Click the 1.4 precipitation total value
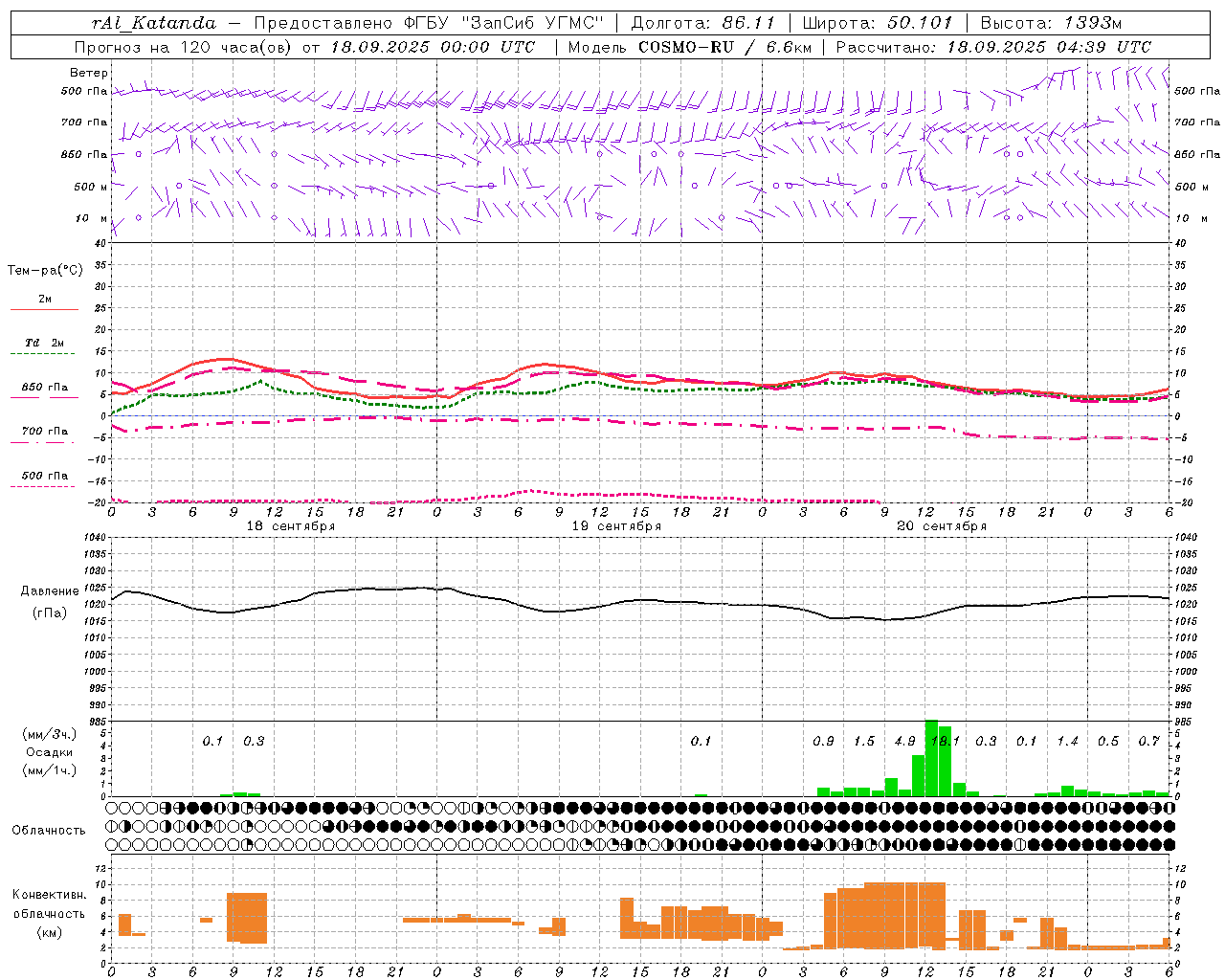Image resolution: width=1225 pixels, height=980 pixels. [1067, 742]
